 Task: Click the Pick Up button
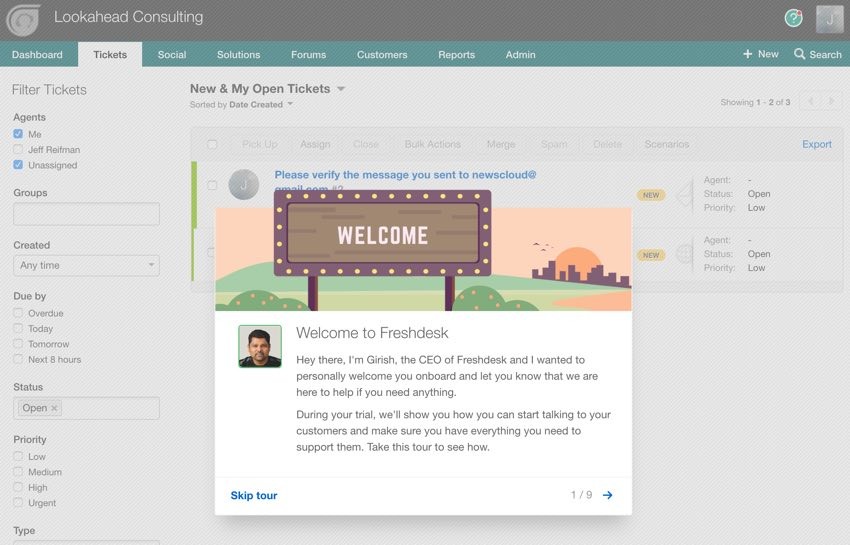(260, 144)
